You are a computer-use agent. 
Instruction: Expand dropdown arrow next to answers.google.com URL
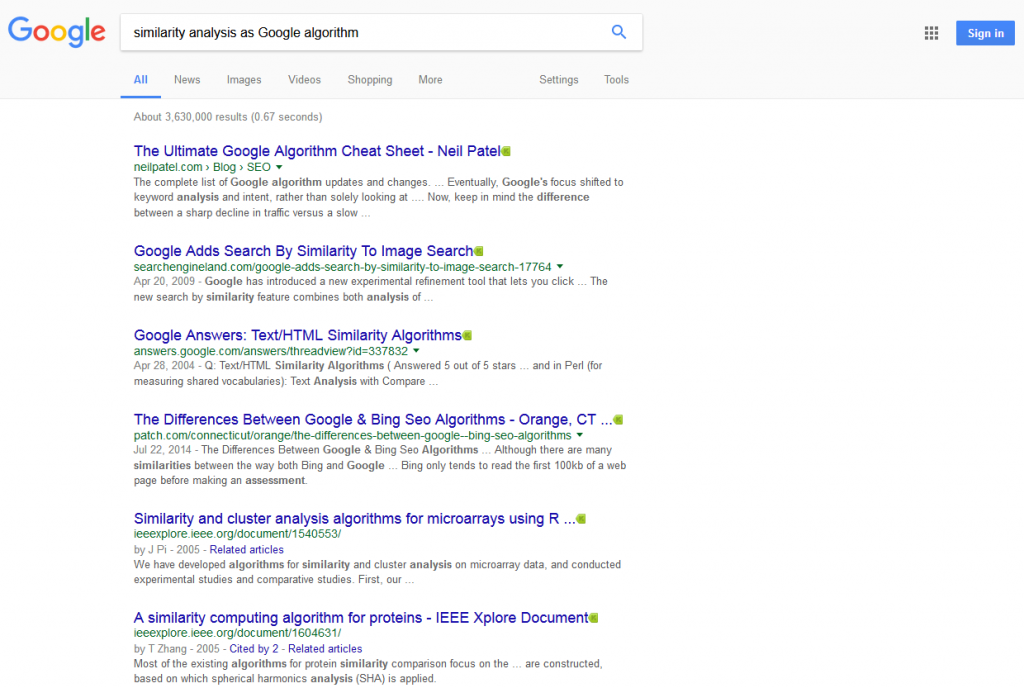click(416, 351)
